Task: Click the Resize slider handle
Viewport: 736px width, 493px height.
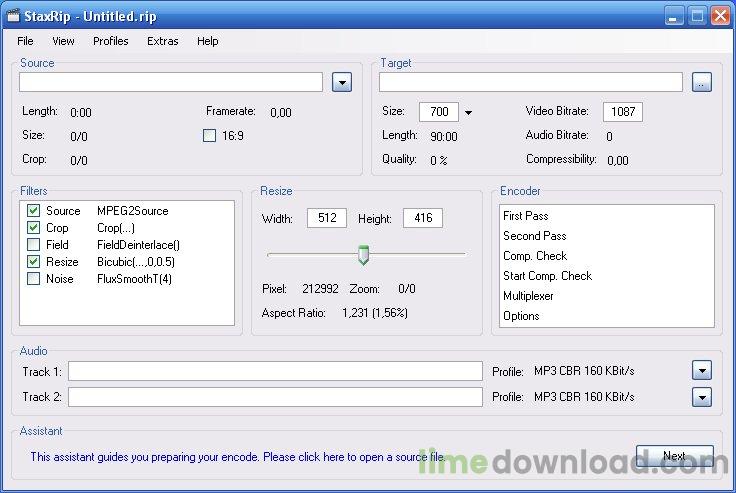Action: click(363, 256)
